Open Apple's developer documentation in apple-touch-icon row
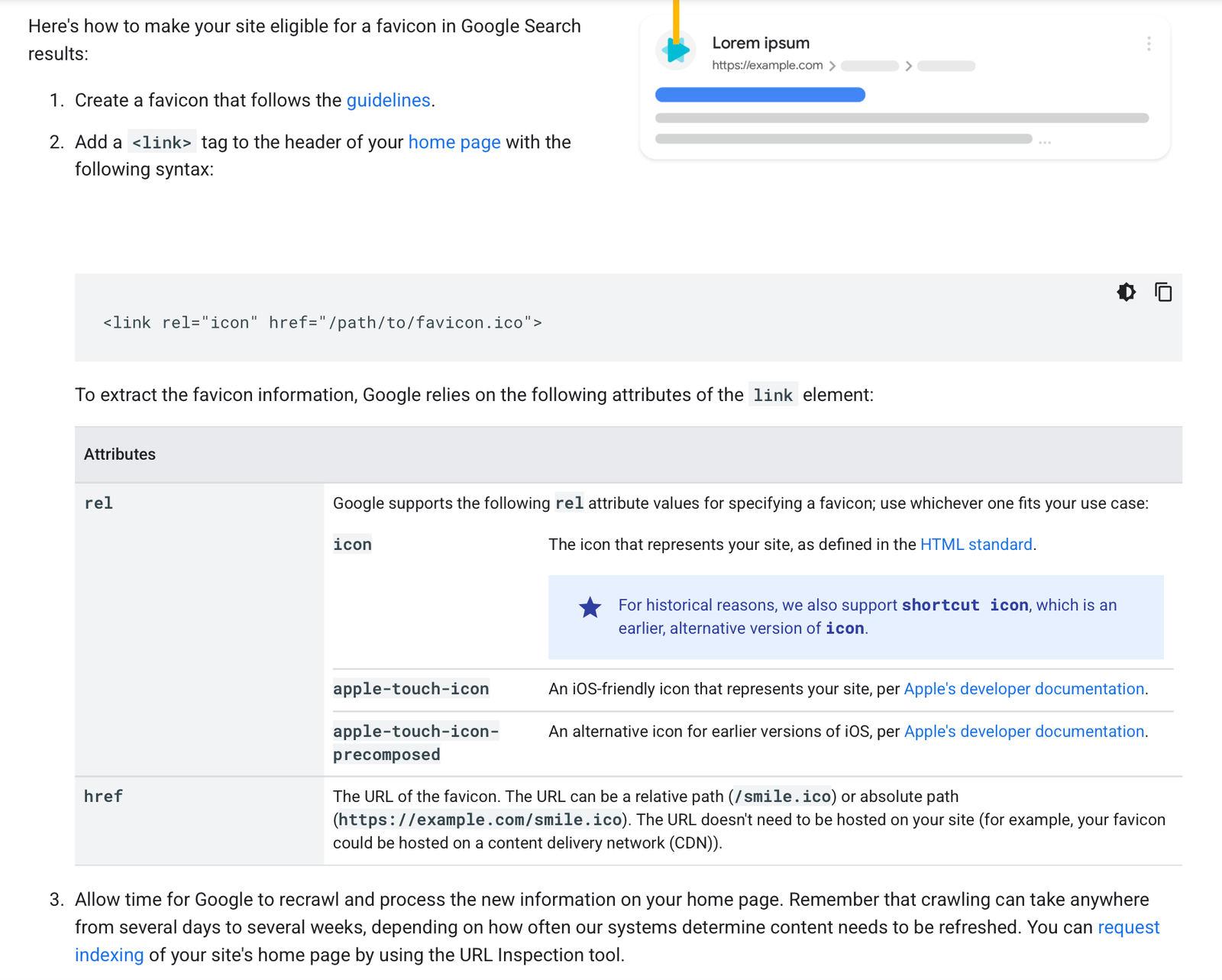Image resolution: width=1222 pixels, height=980 pixels. pos(1023,689)
